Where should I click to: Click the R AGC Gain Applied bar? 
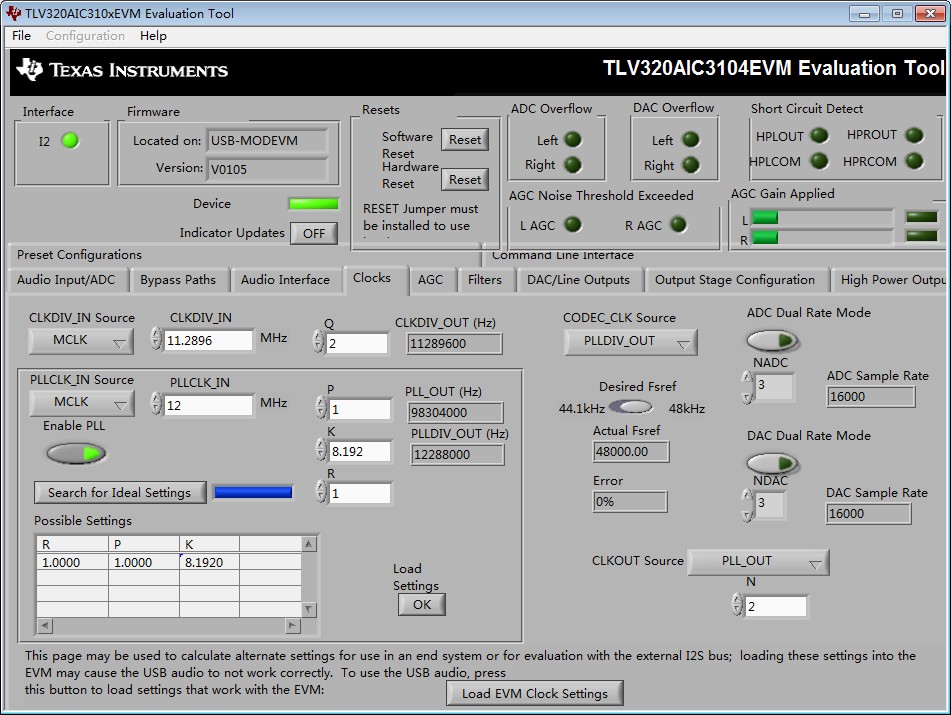click(822, 237)
